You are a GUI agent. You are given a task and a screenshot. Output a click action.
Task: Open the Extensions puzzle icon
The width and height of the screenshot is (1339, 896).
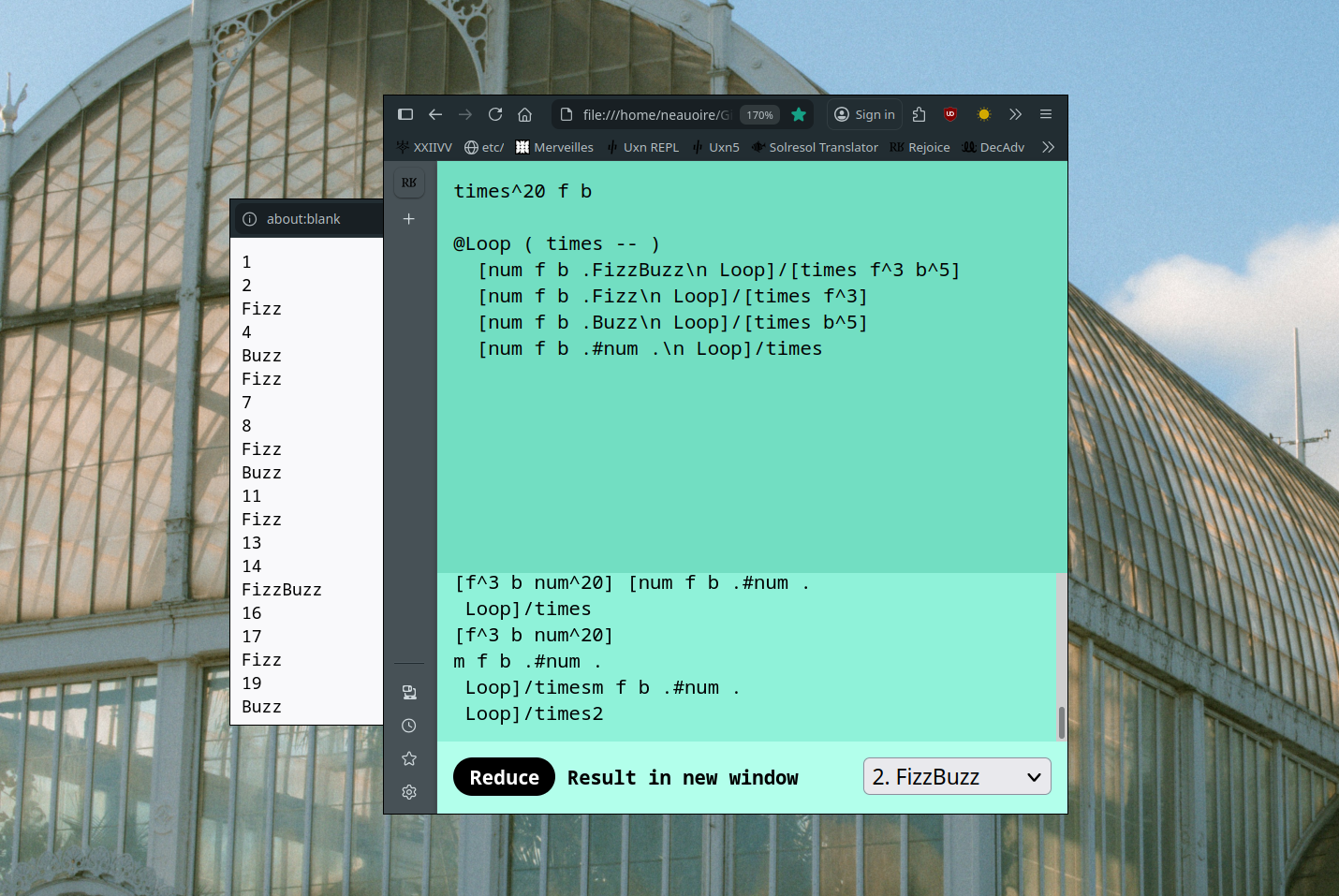pyautogui.click(x=919, y=114)
